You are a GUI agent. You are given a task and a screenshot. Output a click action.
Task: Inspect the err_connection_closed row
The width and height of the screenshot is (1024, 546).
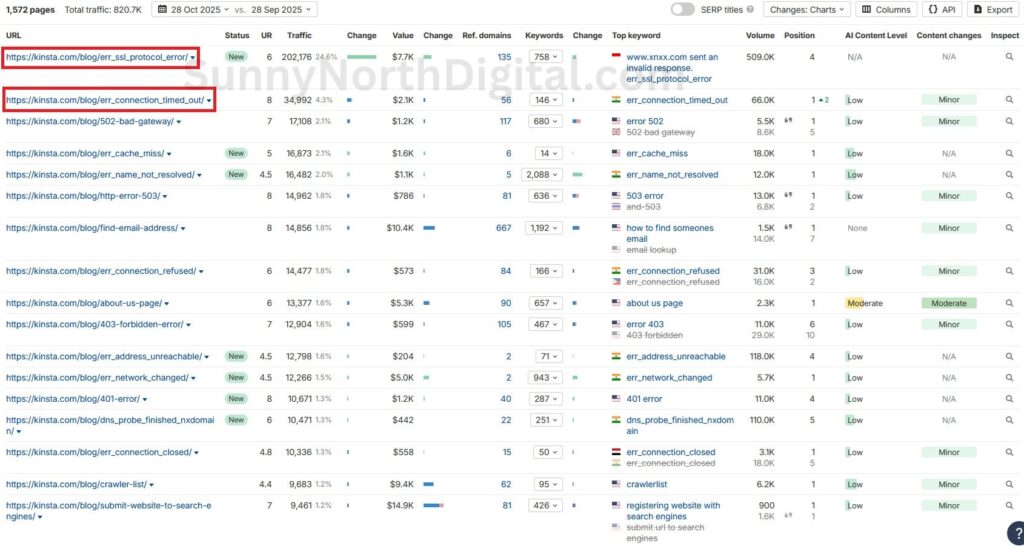pyautogui.click(x=1009, y=453)
